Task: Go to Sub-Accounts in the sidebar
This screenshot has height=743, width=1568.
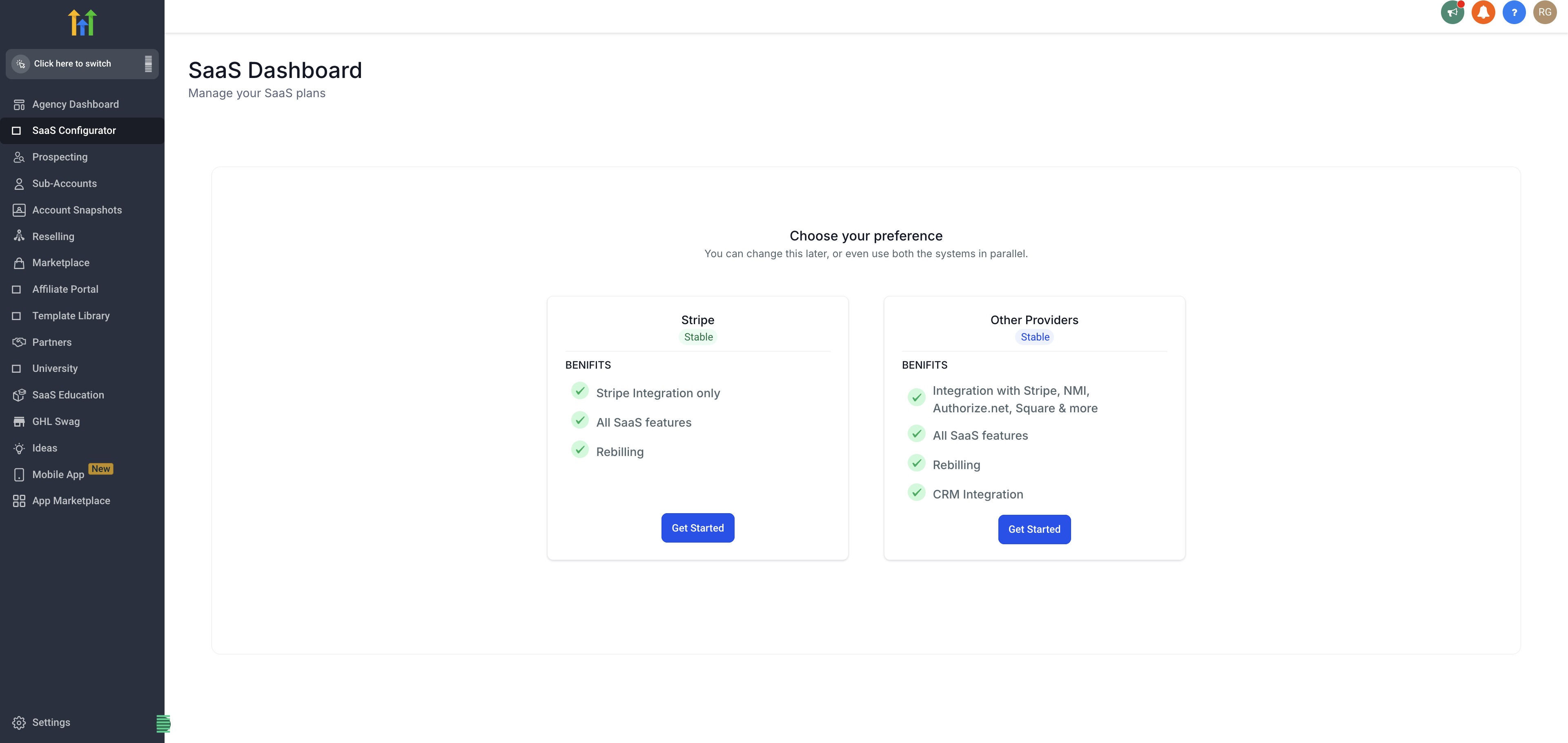Action: click(64, 184)
